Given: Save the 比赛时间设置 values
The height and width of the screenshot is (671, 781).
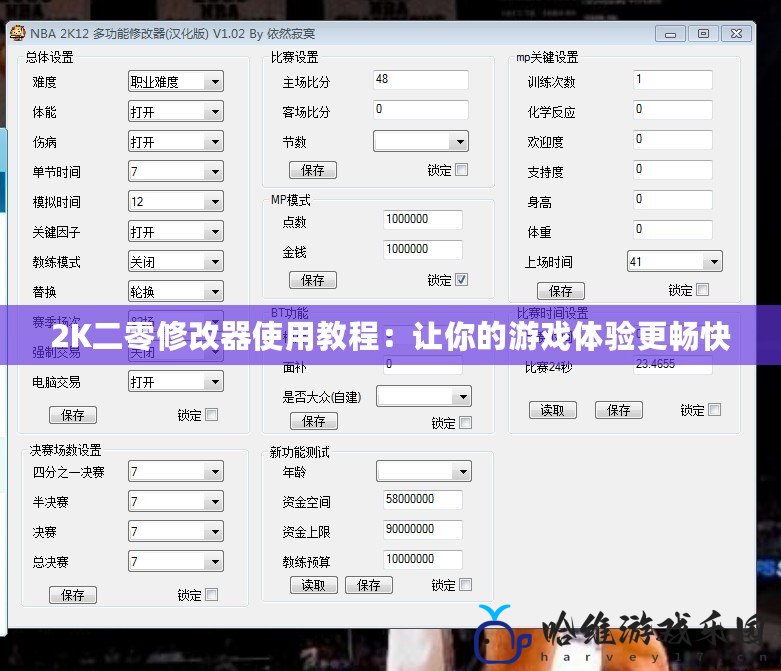Looking at the screenshot, I should [x=619, y=410].
